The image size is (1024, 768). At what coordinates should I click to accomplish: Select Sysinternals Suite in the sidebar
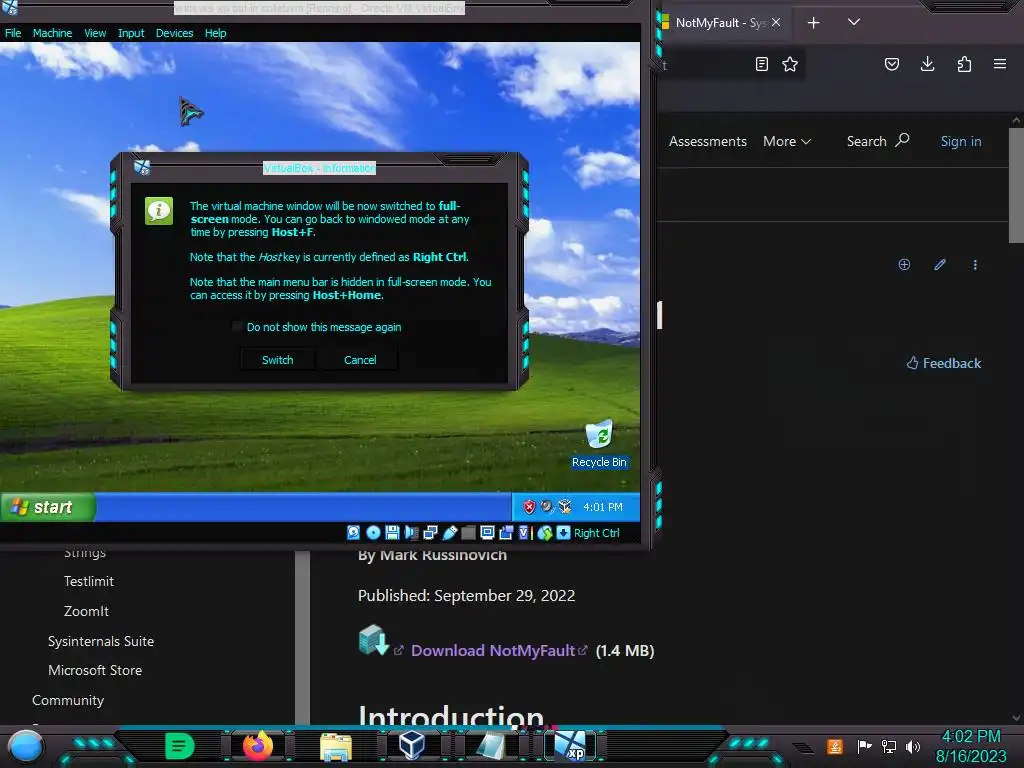tap(101, 641)
